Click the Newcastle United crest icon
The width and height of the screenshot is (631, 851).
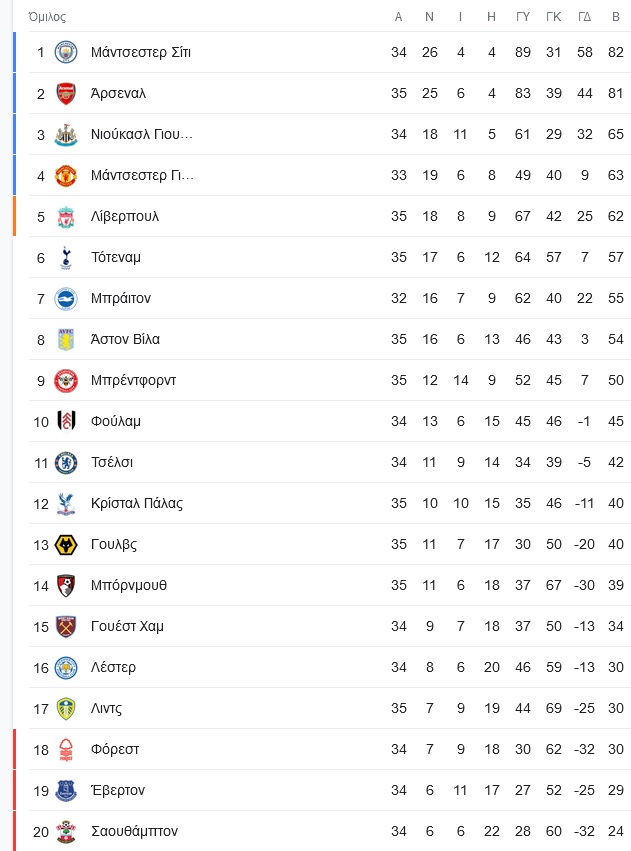pos(66,135)
